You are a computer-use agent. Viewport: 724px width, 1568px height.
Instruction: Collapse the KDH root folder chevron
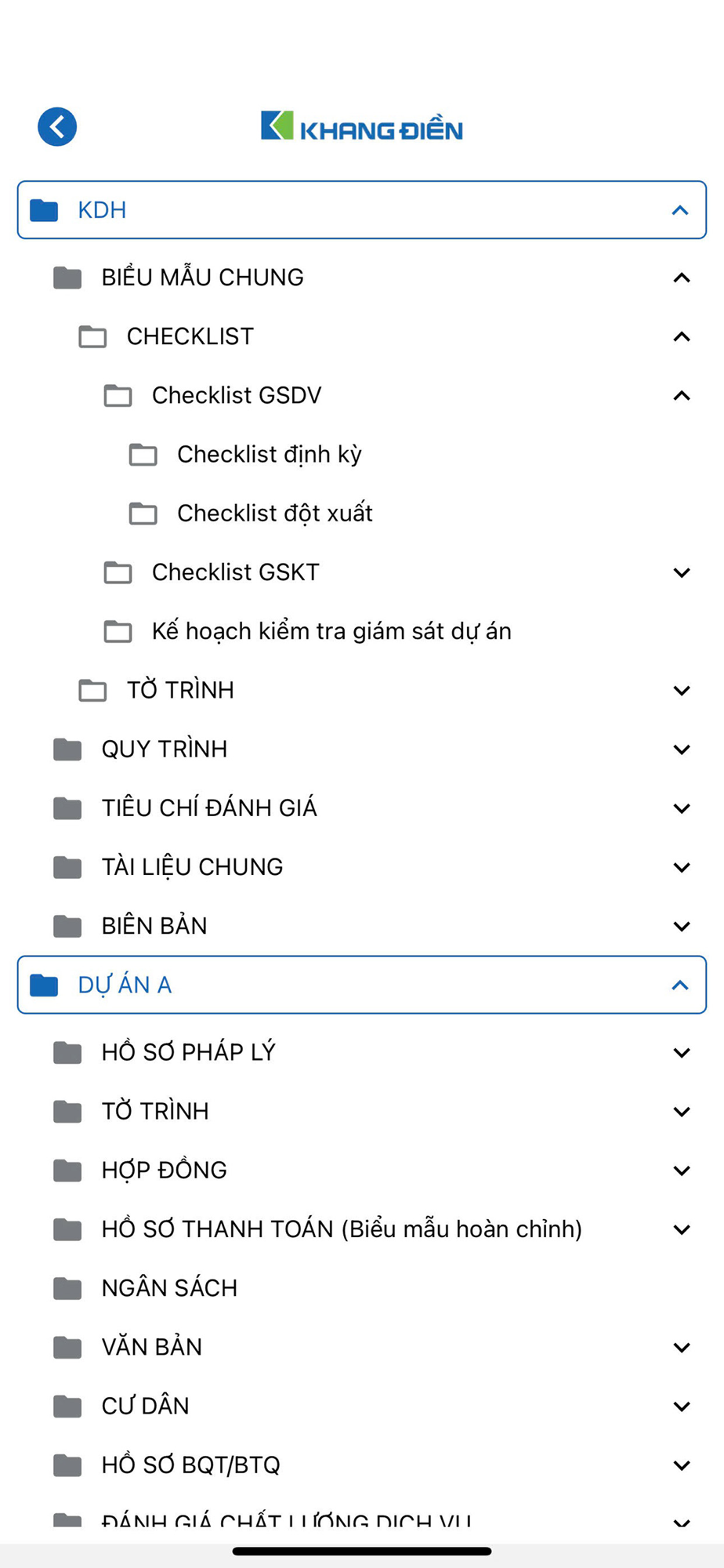pyautogui.click(x=680, y=210)
